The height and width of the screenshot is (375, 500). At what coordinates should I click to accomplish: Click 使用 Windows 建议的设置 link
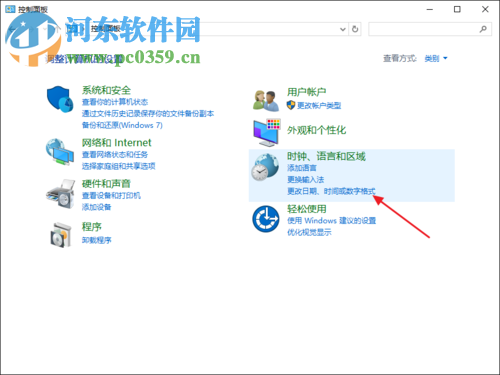332,221
